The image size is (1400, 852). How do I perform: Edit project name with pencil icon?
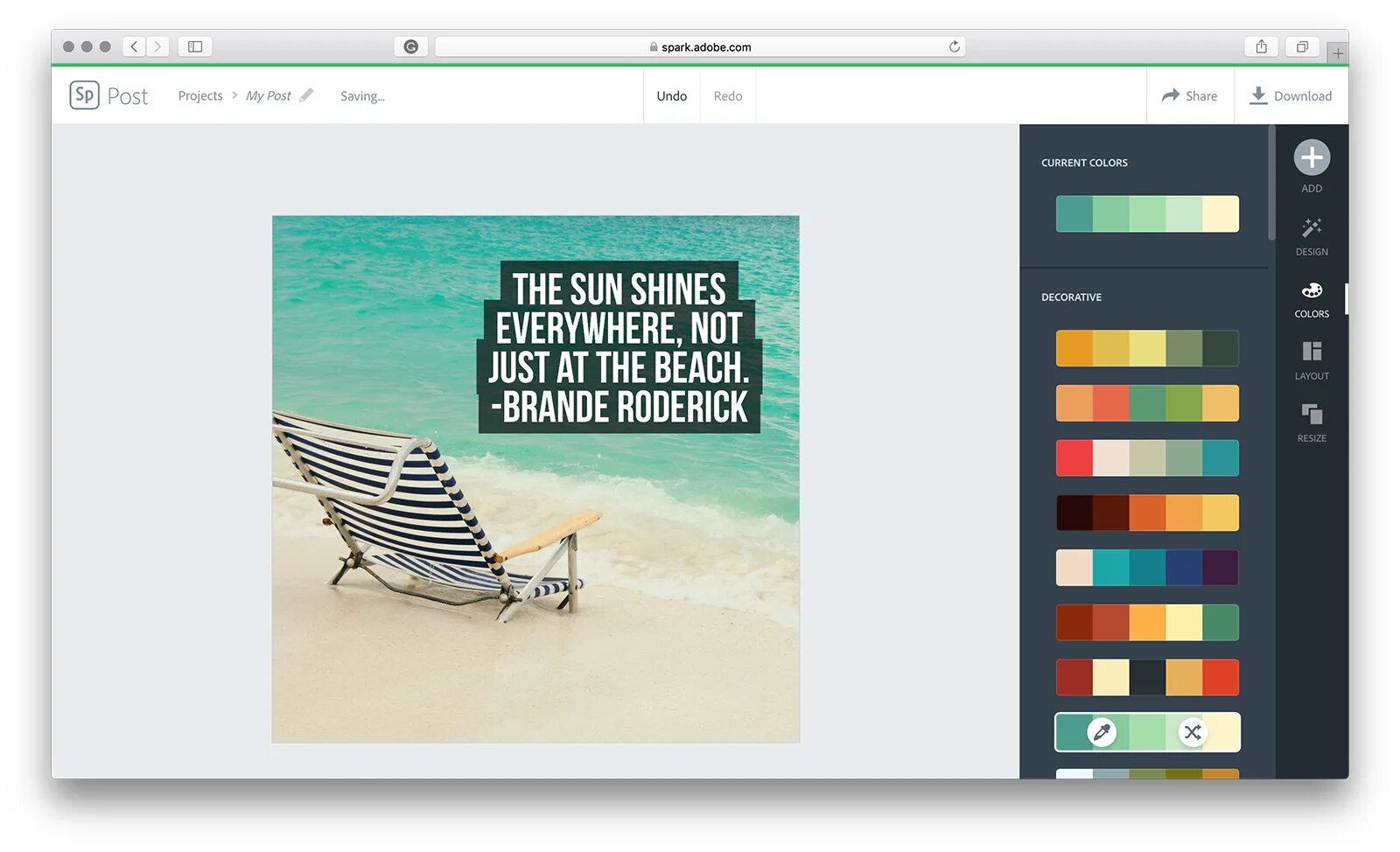[x=306, y=95]
